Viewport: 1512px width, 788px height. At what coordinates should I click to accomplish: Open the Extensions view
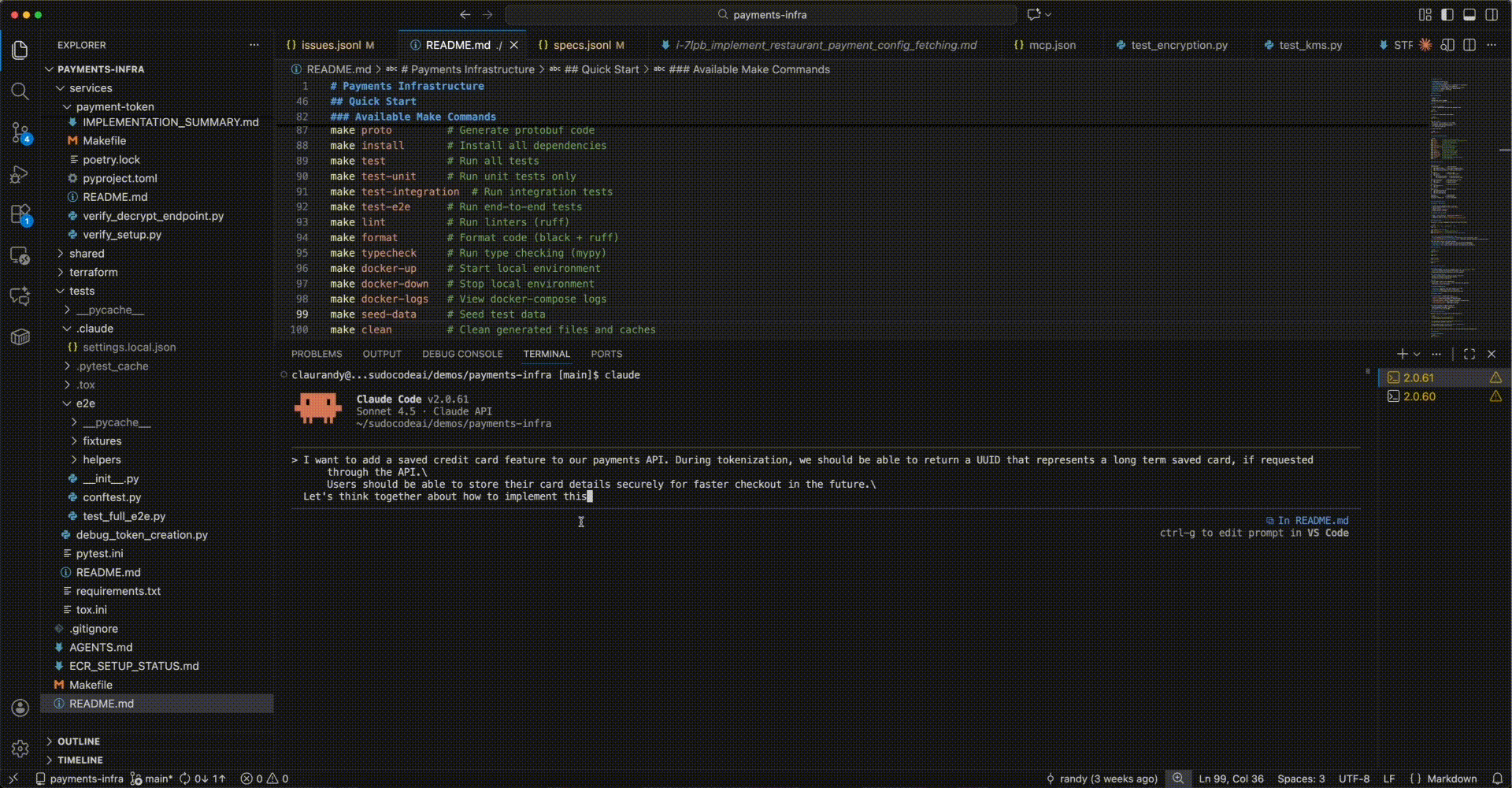[20, 214]
